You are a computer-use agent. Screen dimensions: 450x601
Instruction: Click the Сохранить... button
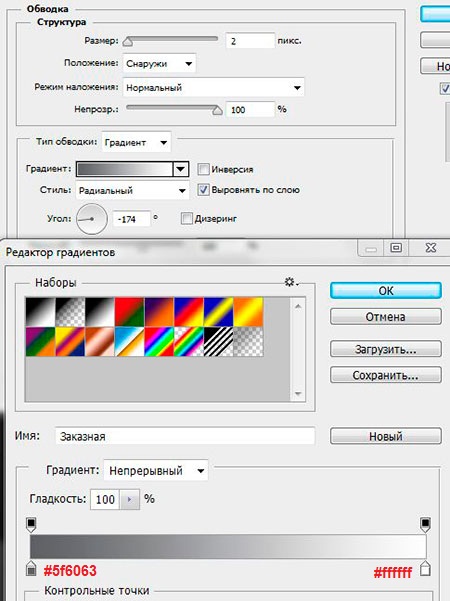386,375
